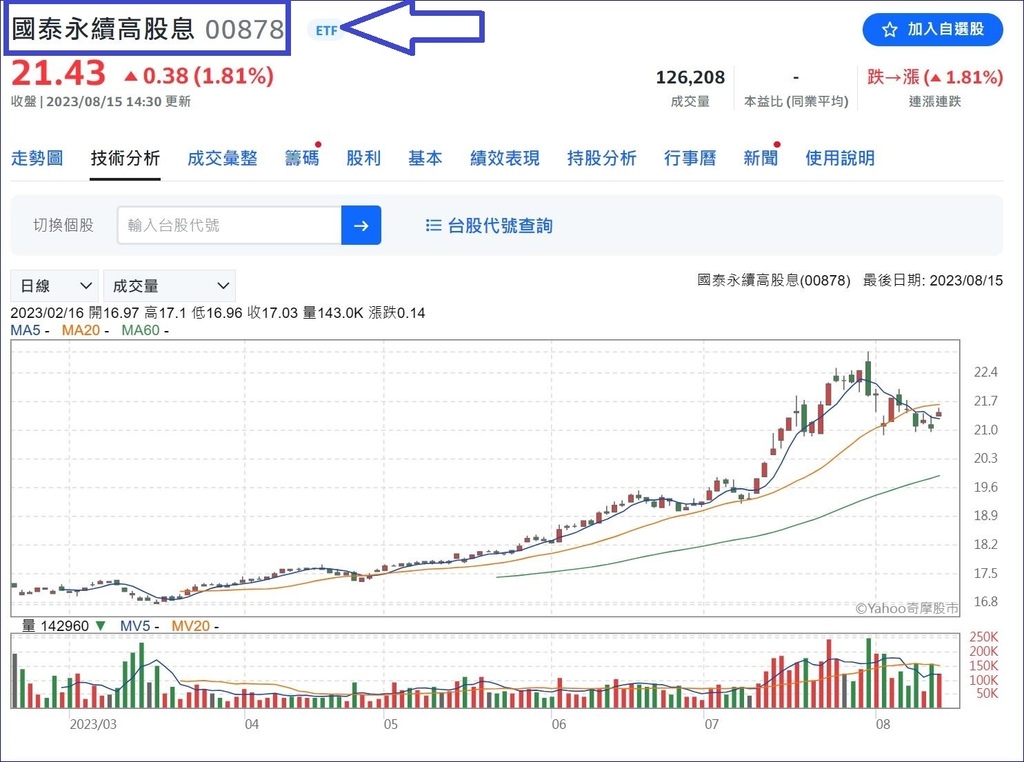Viewport: 1024px width, 762px height.
Task: Click the blue arrow submit button
Action: click(x=361, y=225)
